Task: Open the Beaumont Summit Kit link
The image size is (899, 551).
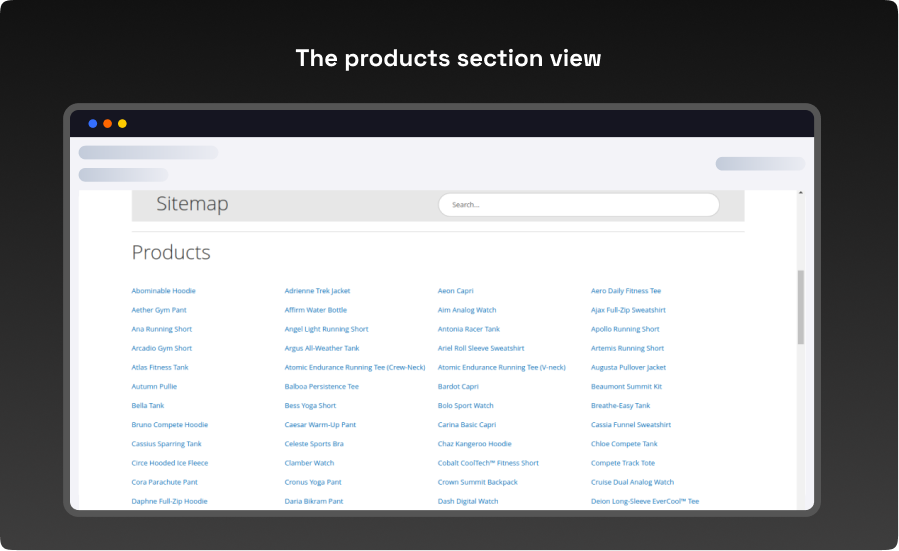Action: pos(626,386)
